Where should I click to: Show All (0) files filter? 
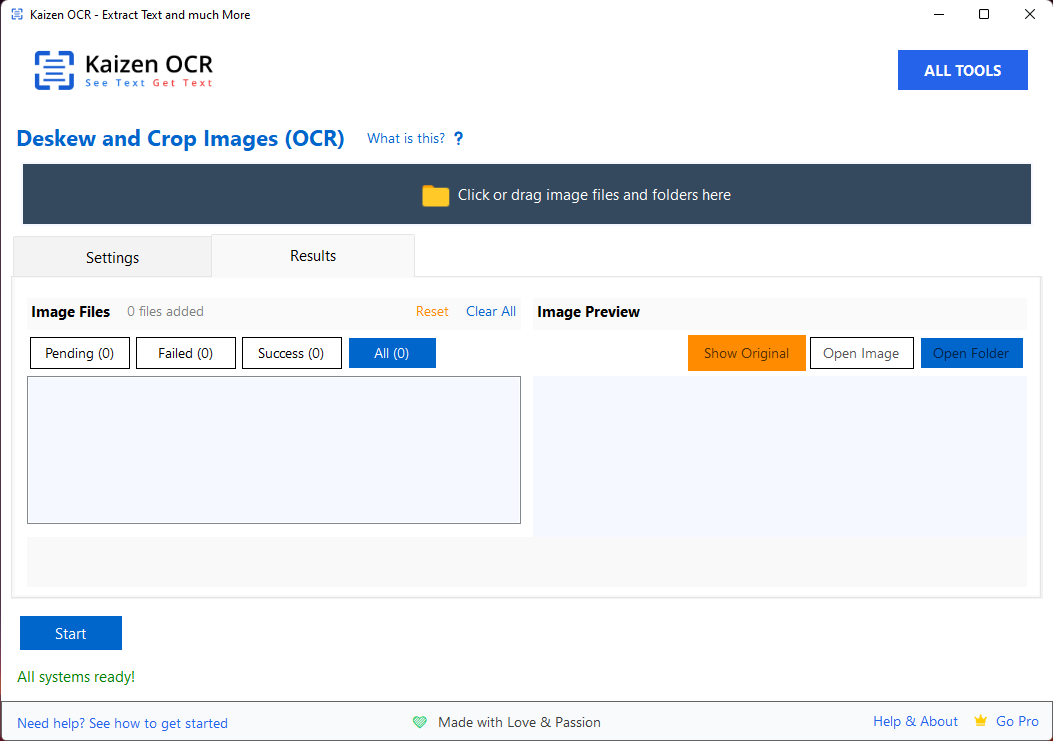coord(392,353)
